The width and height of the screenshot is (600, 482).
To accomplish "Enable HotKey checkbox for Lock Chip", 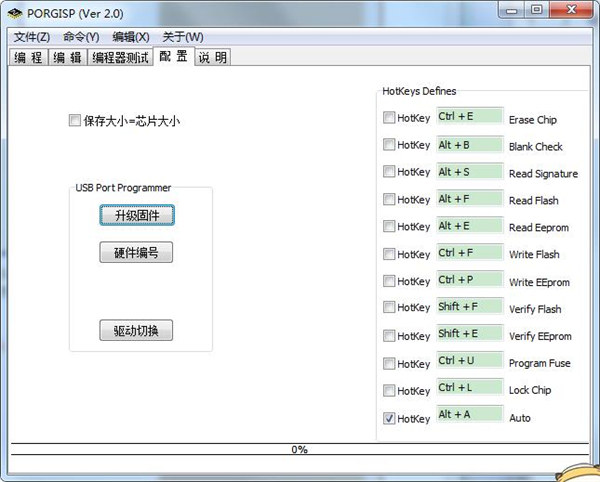I will [389, 391].
